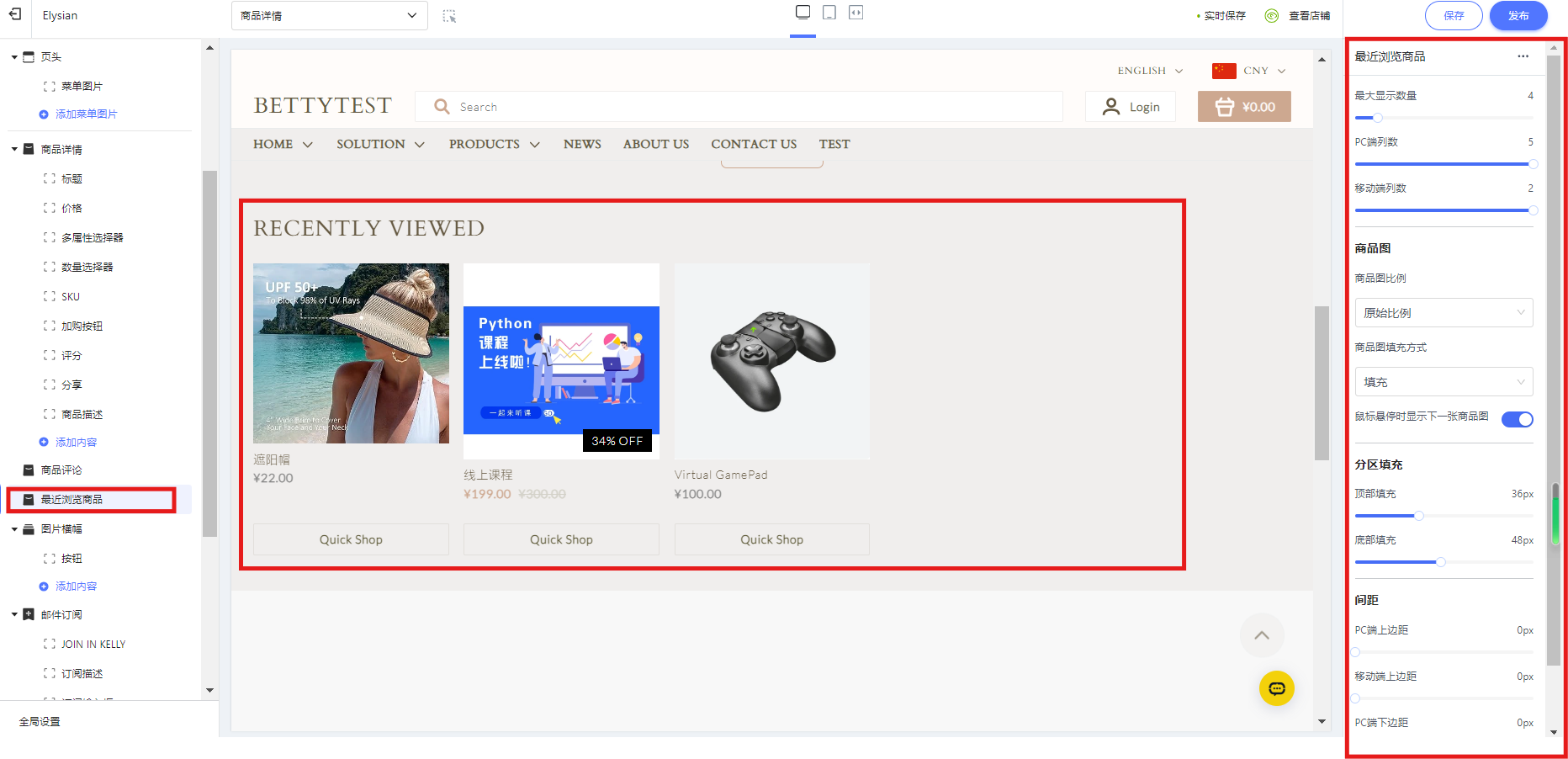Open the HOME nav menu
1568x759 pixels.
283,145
